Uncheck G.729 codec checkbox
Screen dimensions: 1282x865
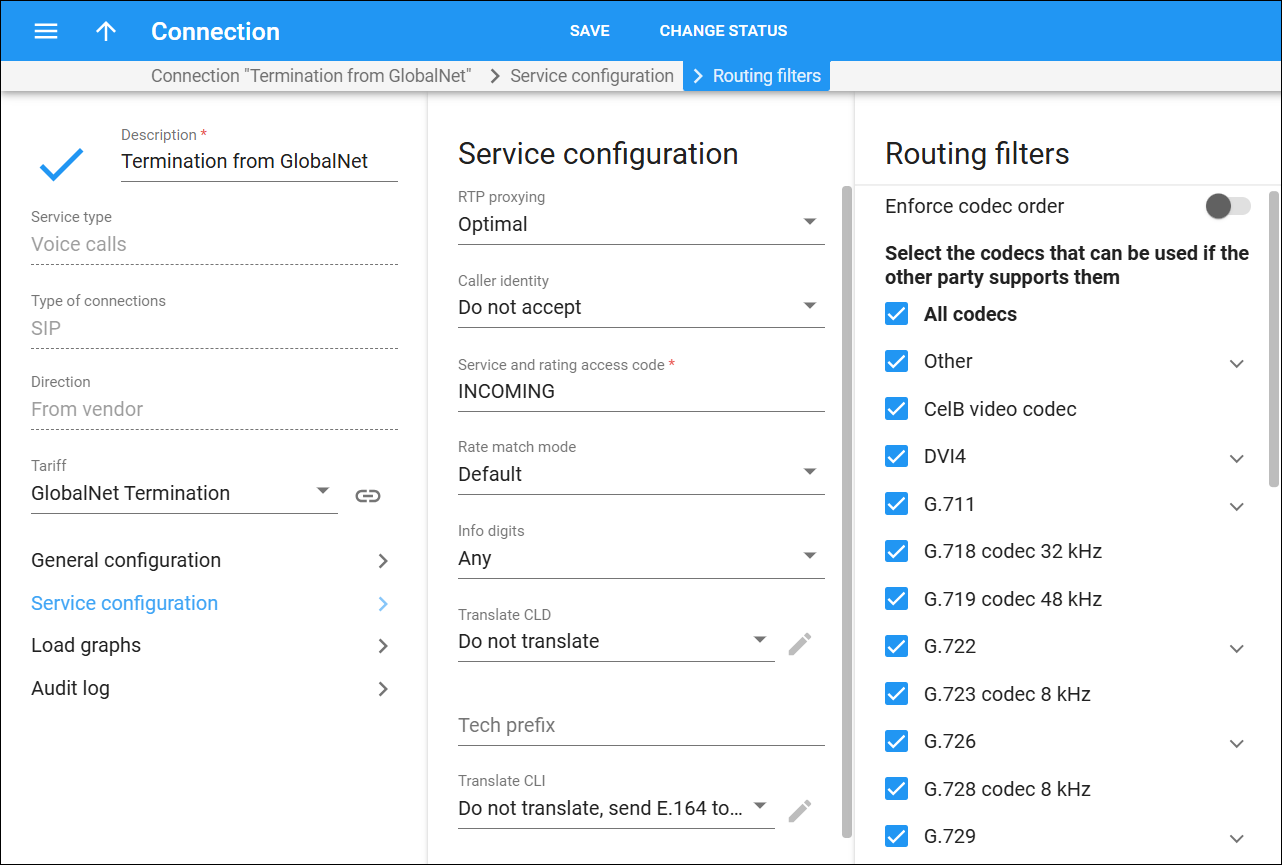[896, 836]
